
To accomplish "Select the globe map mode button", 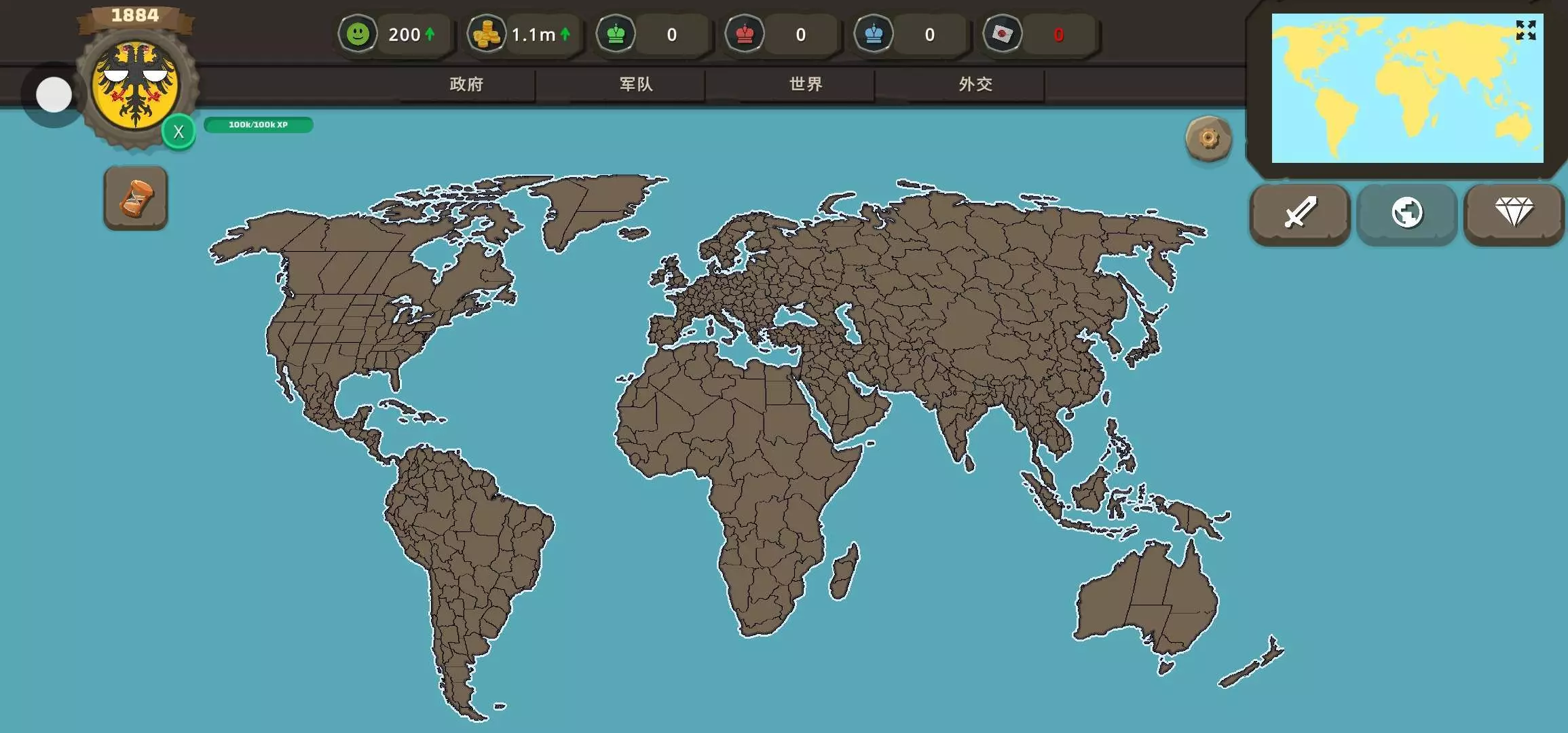I will (1406, 213).
